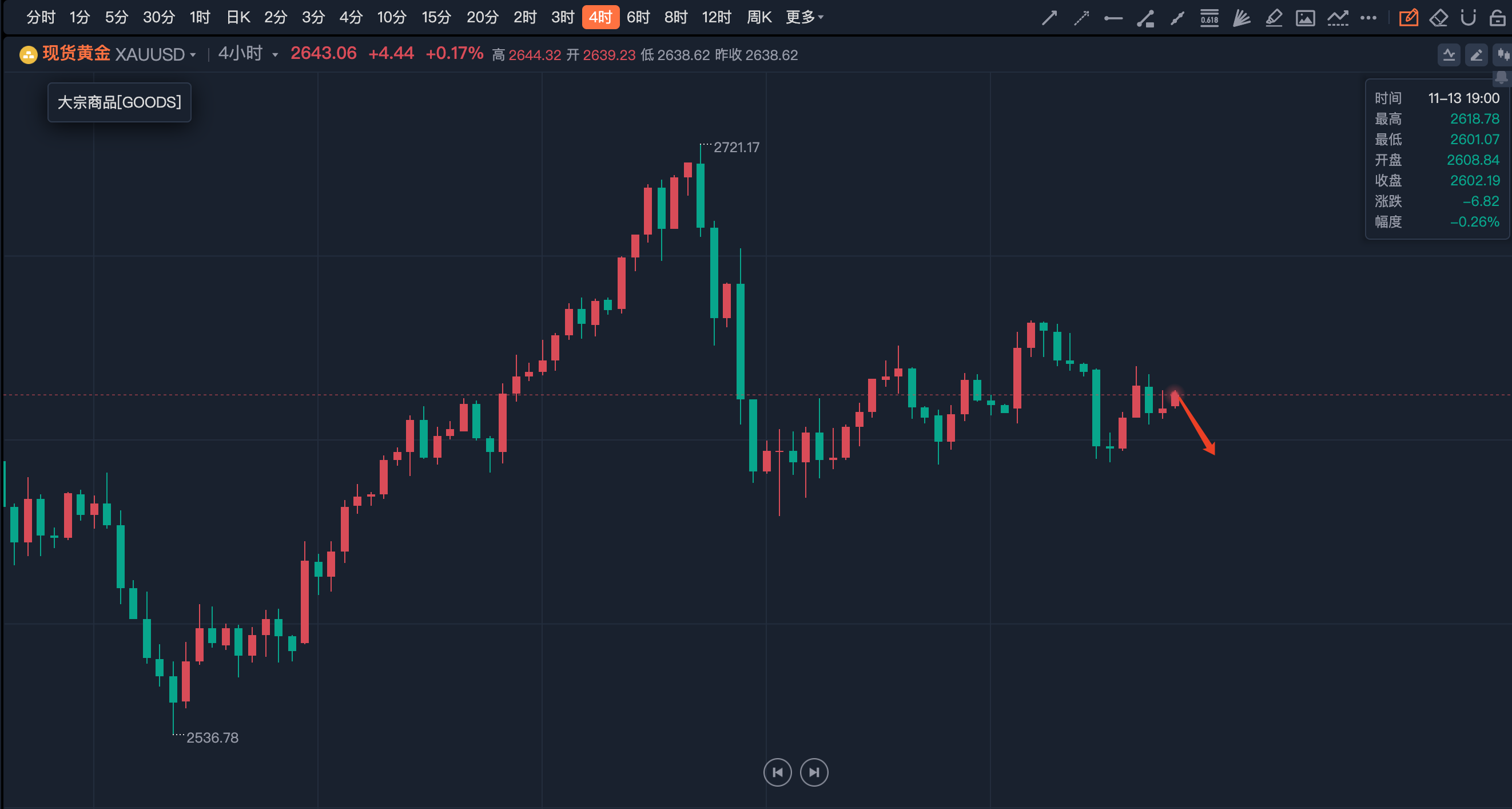
Task: Switch to 4分 timeframe
Action: tap(351, 18)
